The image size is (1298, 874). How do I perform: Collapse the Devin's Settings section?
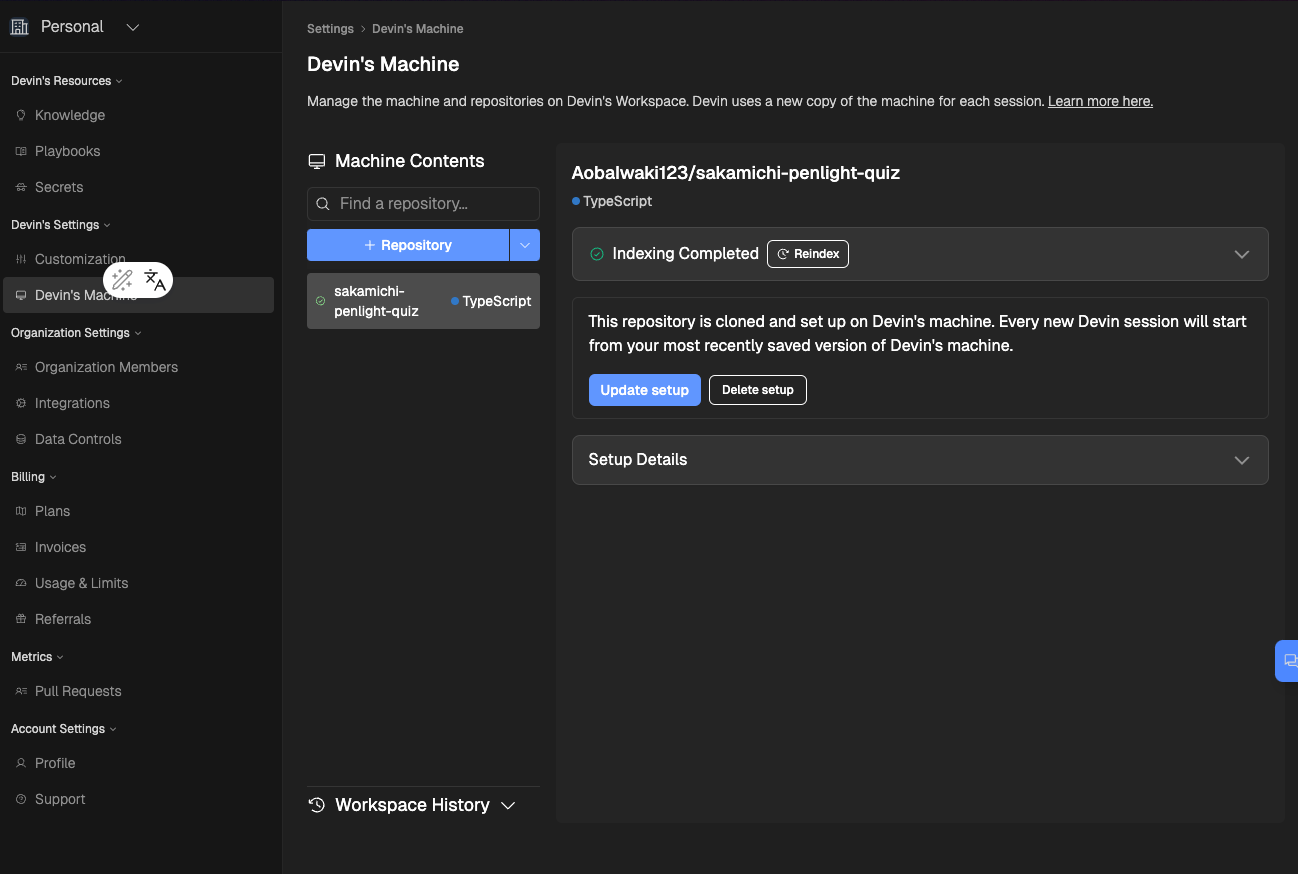60,225
